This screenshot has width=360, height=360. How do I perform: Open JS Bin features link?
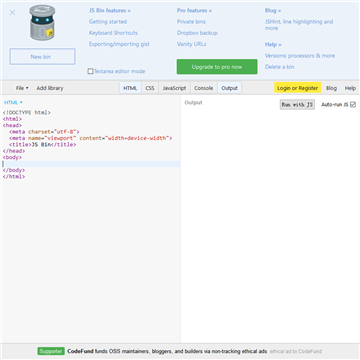coord(110,11)
